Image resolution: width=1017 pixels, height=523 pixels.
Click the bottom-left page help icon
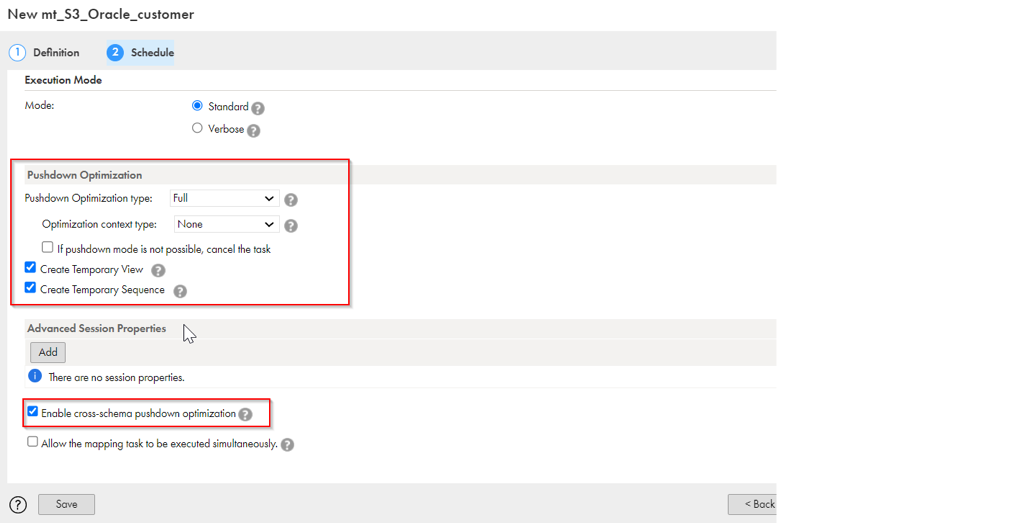click(x=18, y=504)
